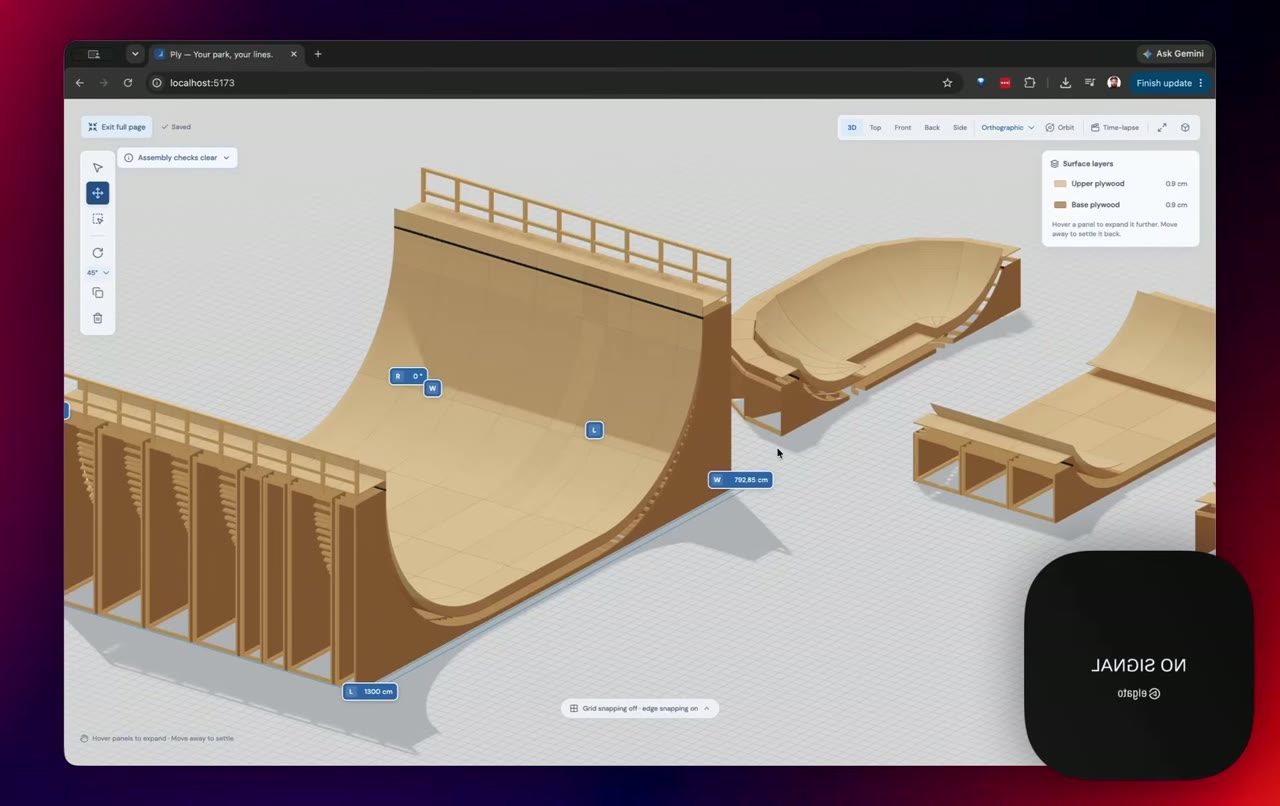The width and height of the screenshot is (1280, 806).
Task: Click Exit full page button
Action: pos(117,127)
